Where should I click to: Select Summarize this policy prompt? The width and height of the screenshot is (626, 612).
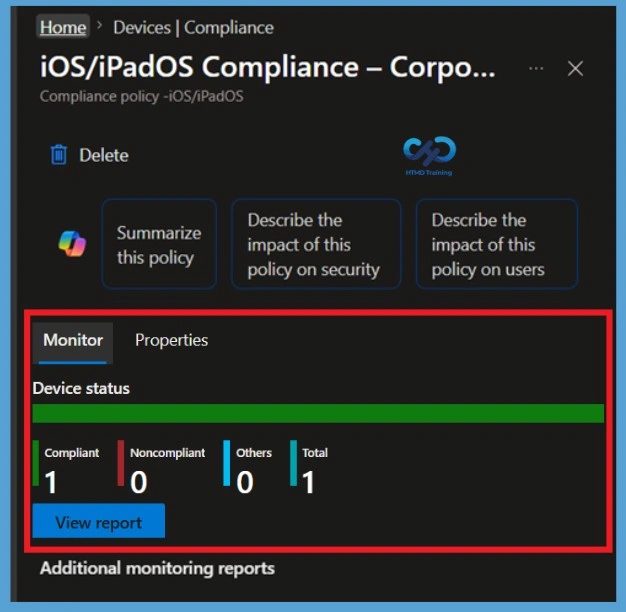pyautogui.click(x=159, y=244)
